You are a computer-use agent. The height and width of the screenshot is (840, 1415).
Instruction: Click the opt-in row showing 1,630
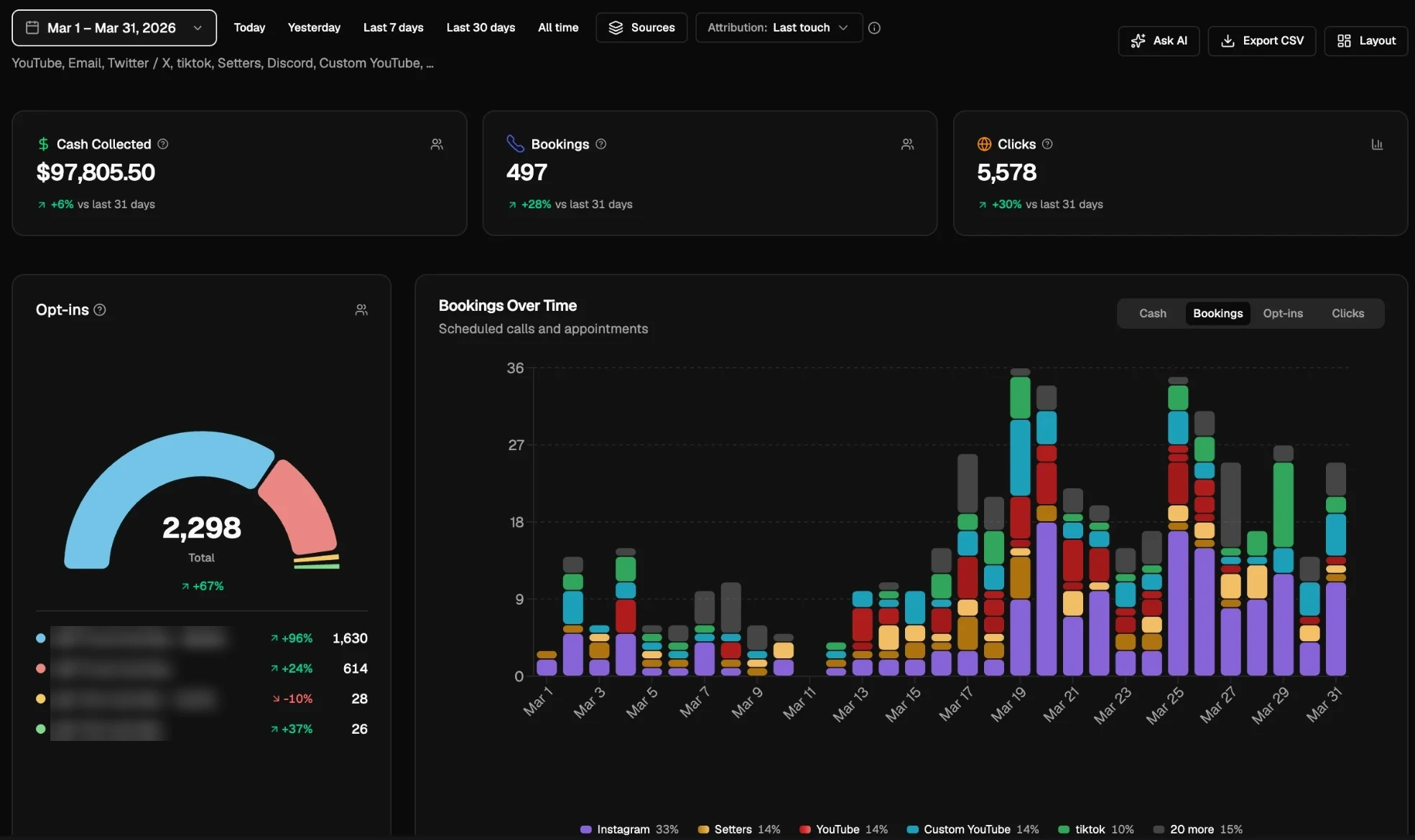(202, 638)
